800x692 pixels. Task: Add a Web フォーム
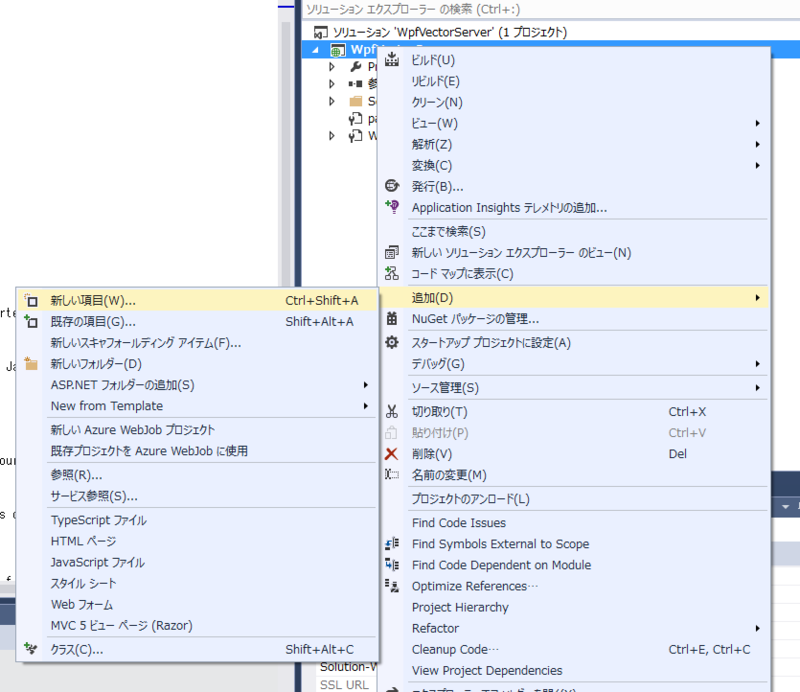[x=197, y=604]
